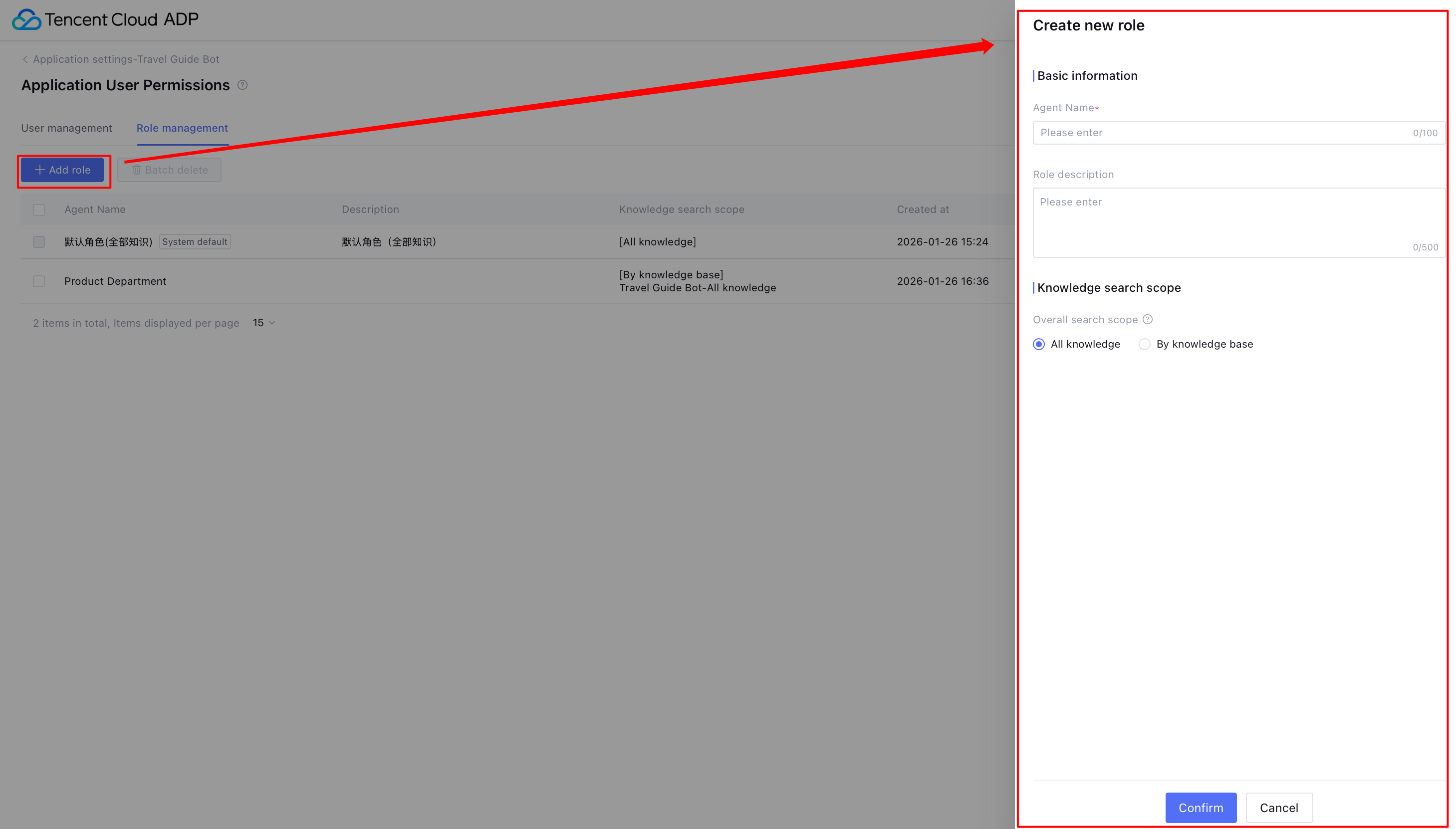The width and height of the screenshot is (1456, 829).
Task: Check the System default role row checkbox
Action: (39, 242)
